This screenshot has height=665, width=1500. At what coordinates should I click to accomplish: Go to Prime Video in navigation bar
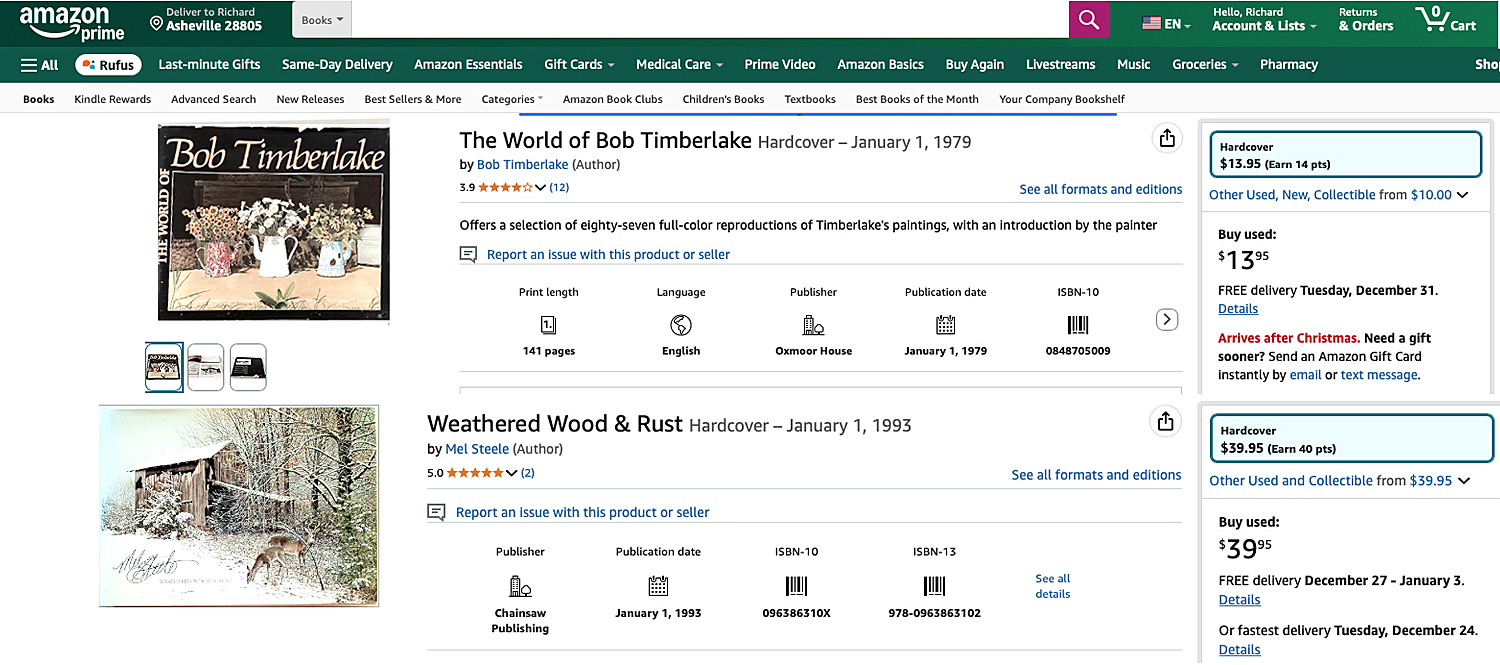(x=779, y=65)
